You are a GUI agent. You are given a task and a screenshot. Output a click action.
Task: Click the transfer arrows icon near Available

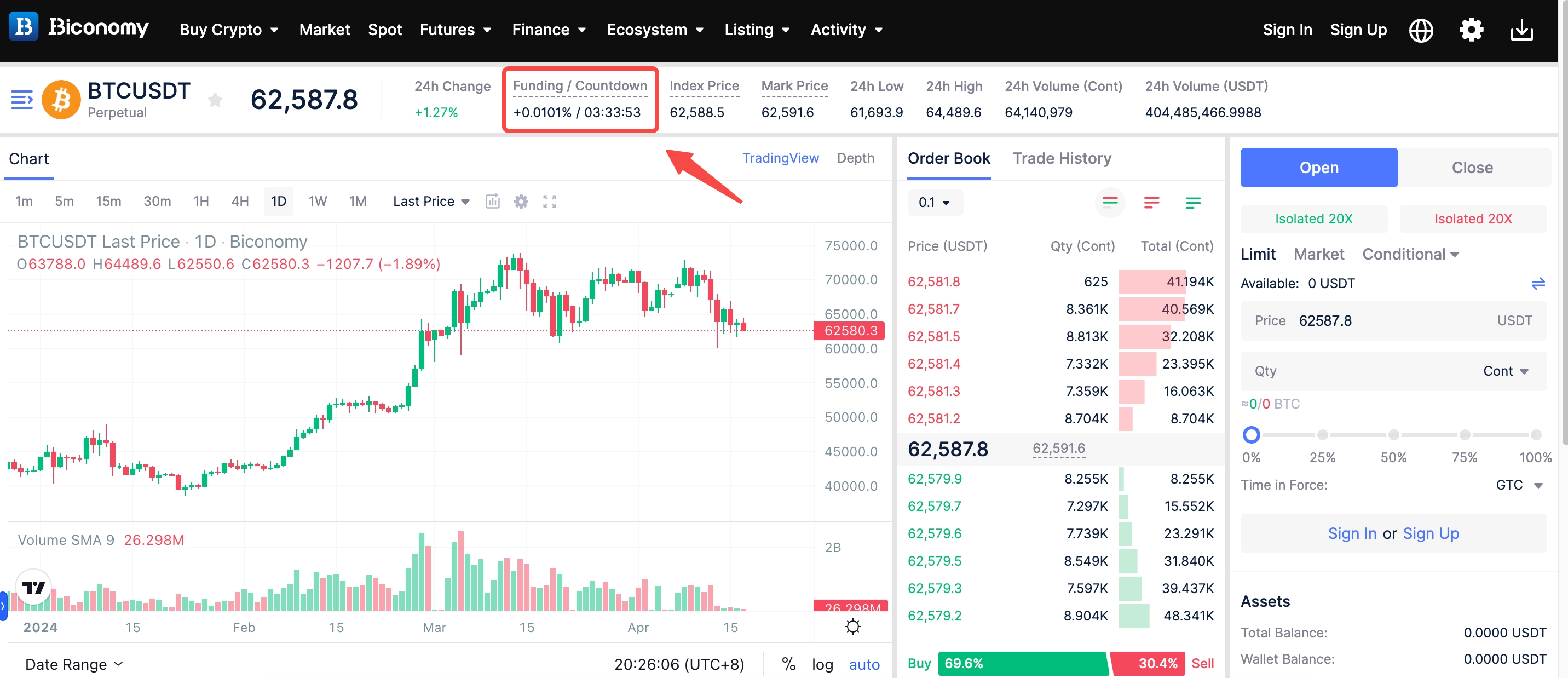pyautogui.click(x=1537, y=284)
